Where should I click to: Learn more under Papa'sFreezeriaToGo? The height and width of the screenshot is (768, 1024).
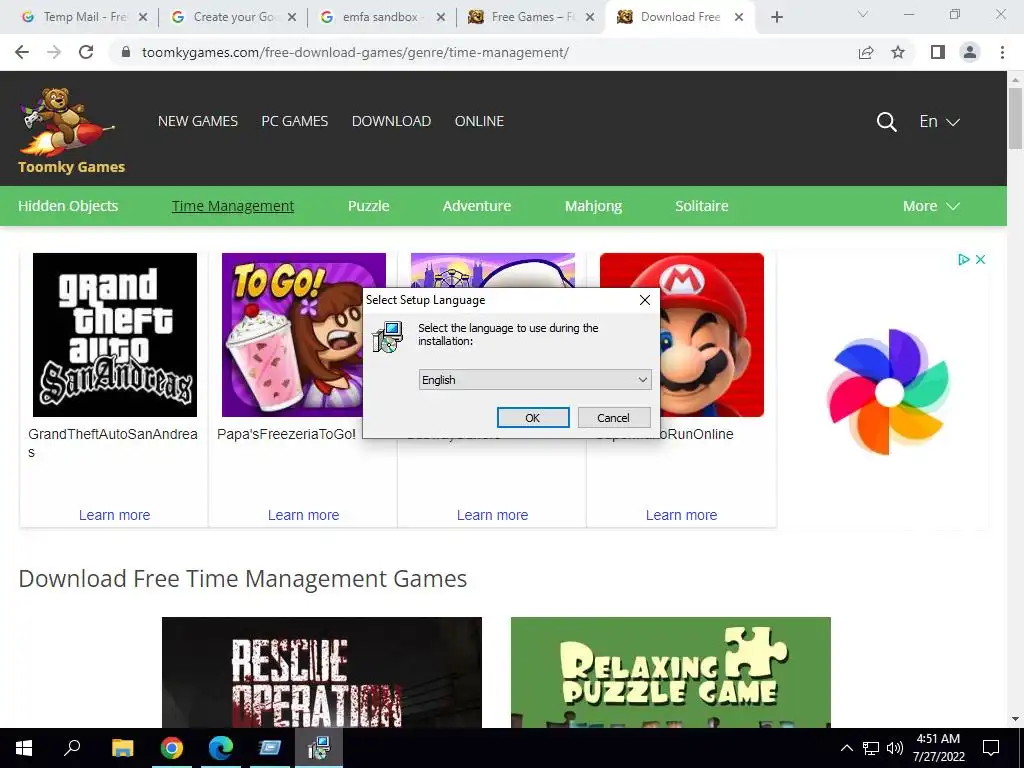pos(304,515)
